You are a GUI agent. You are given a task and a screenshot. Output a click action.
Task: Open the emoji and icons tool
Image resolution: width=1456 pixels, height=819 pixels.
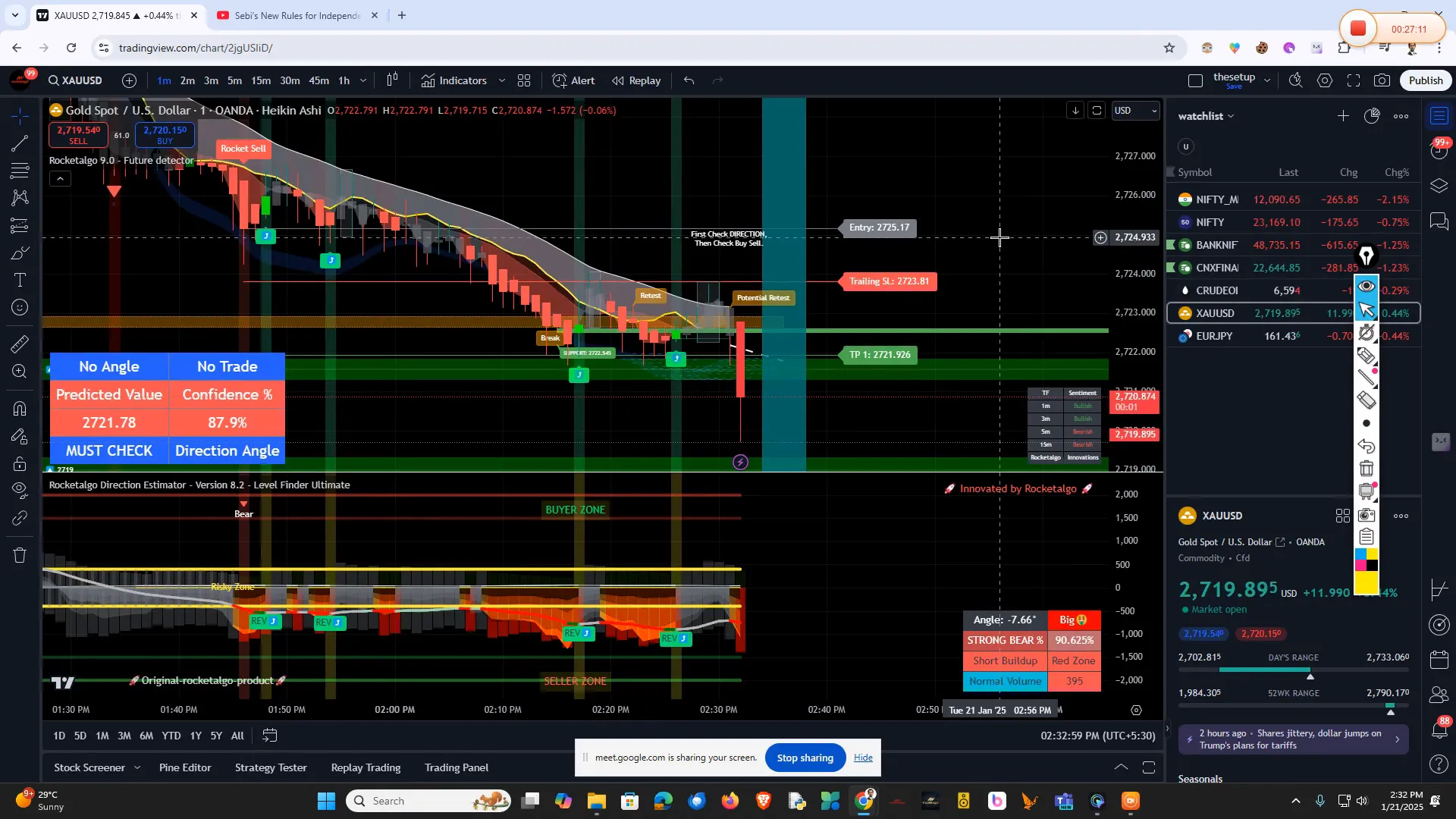(x=20, y=307)
